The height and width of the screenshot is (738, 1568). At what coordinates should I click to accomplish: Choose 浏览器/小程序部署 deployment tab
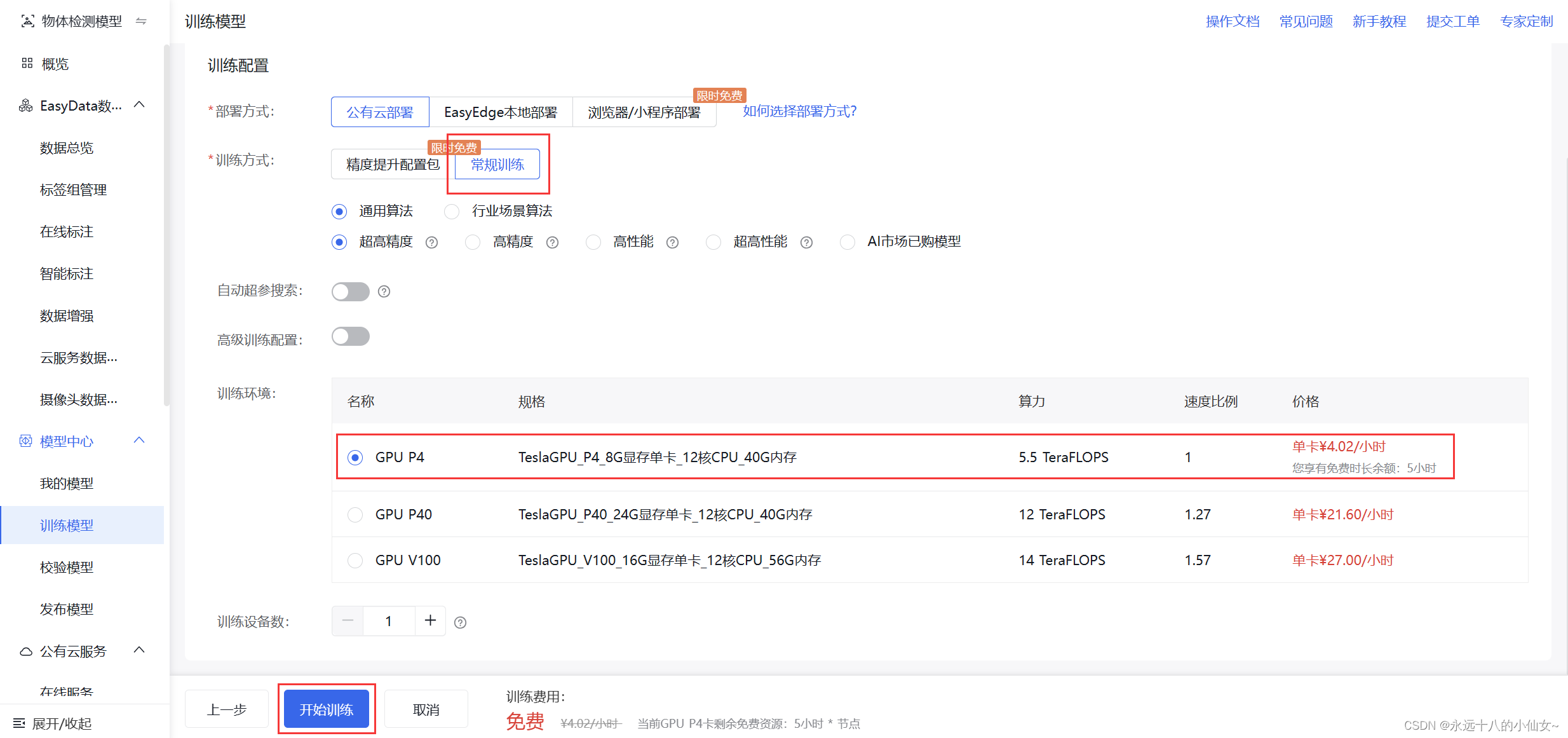click(x=644, y=112)
